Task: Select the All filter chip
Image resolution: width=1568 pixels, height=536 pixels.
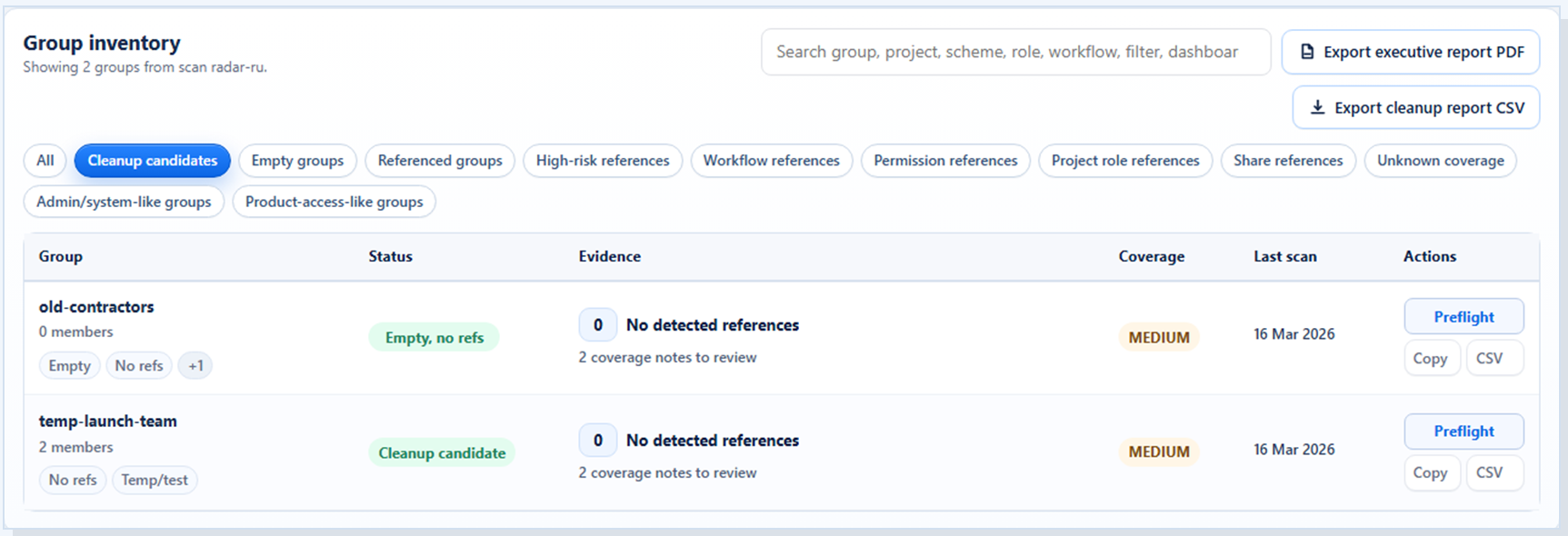Action: click(45, 161)
